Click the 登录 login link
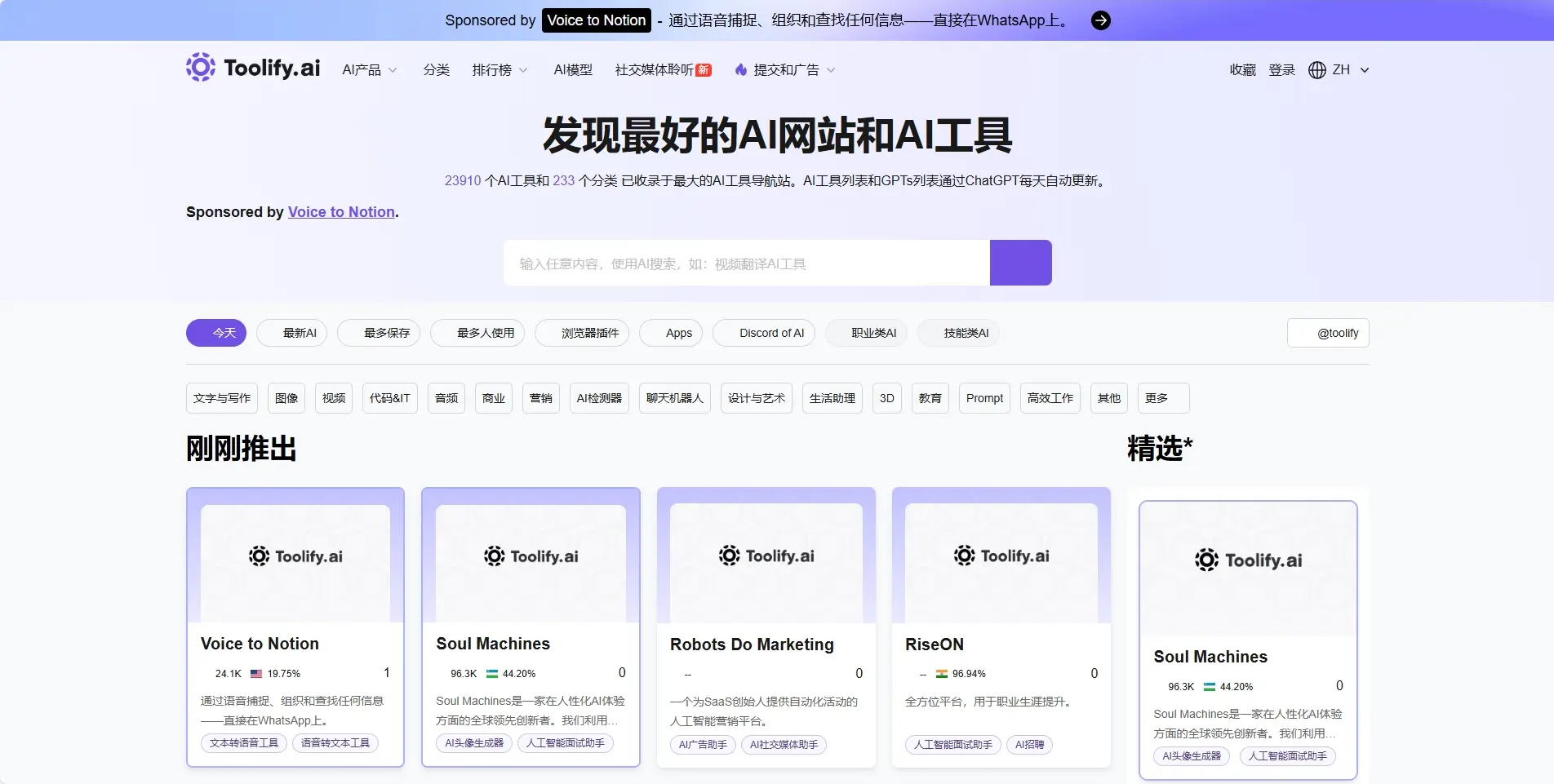This screenshot has height=784, width=1554. tap(1281, 70)
